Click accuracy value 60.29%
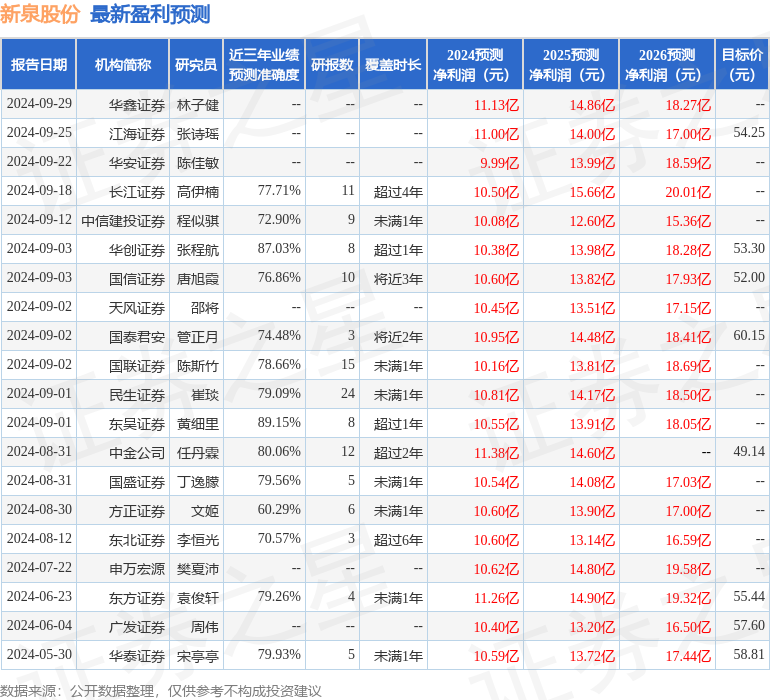Image resolution: width=770 pixels, height=700 pixels. pyautogui.click(x=279, y=509)
